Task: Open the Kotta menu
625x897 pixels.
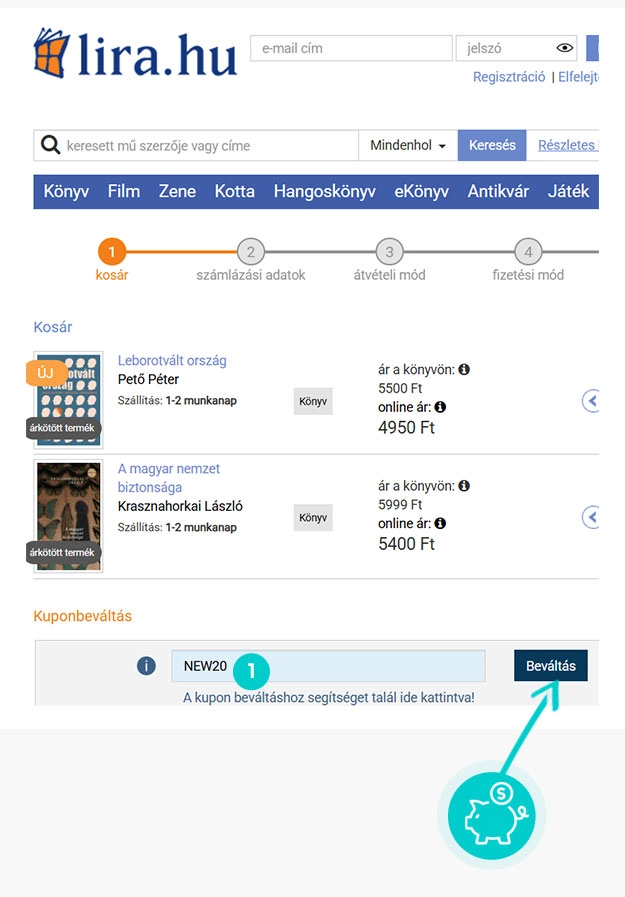Action: point(234,191)
